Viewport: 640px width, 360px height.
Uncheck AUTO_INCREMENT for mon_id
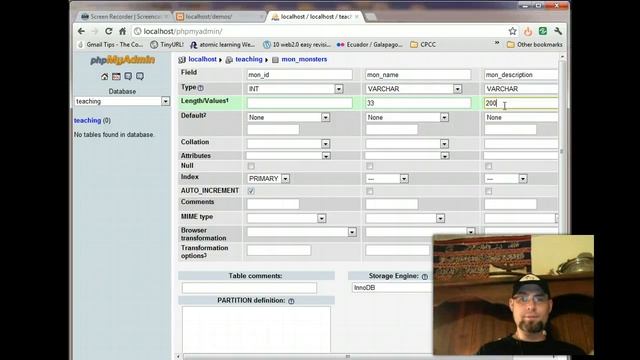[x=251, y=191]
